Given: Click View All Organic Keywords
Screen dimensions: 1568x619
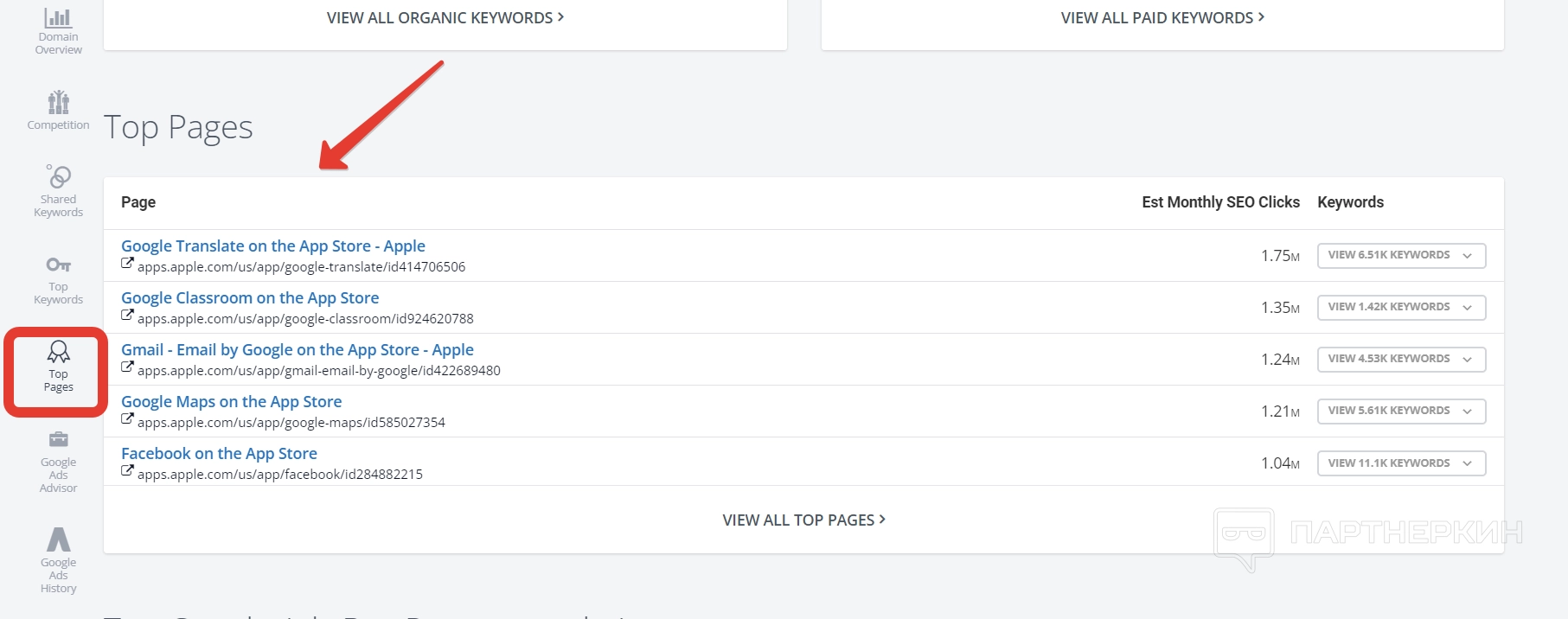Looking at the screenshot, I should [445, 18].
